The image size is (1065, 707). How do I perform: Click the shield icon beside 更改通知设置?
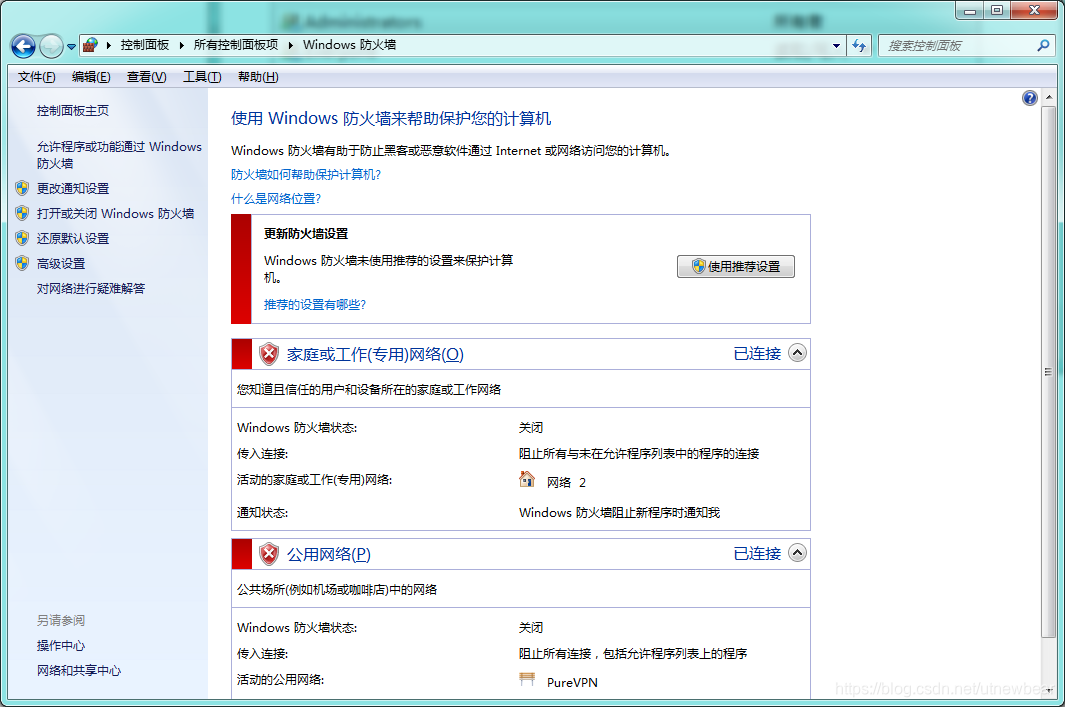tap(22, 188)
